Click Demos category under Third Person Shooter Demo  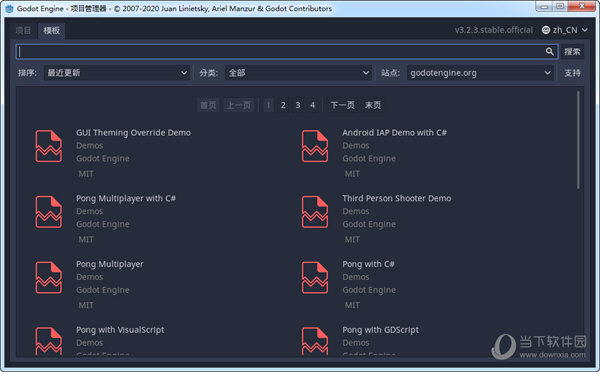(x=356, y=212)
